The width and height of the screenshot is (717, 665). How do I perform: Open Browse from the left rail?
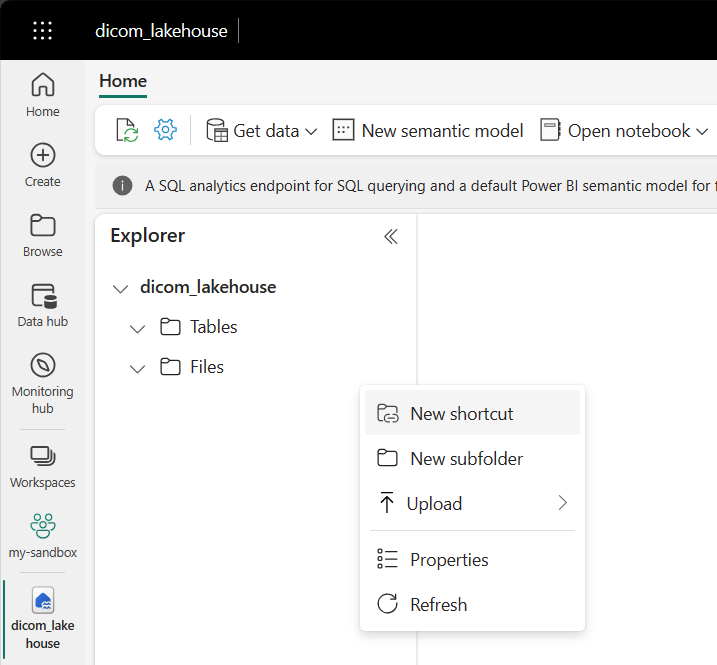(43, 235)
